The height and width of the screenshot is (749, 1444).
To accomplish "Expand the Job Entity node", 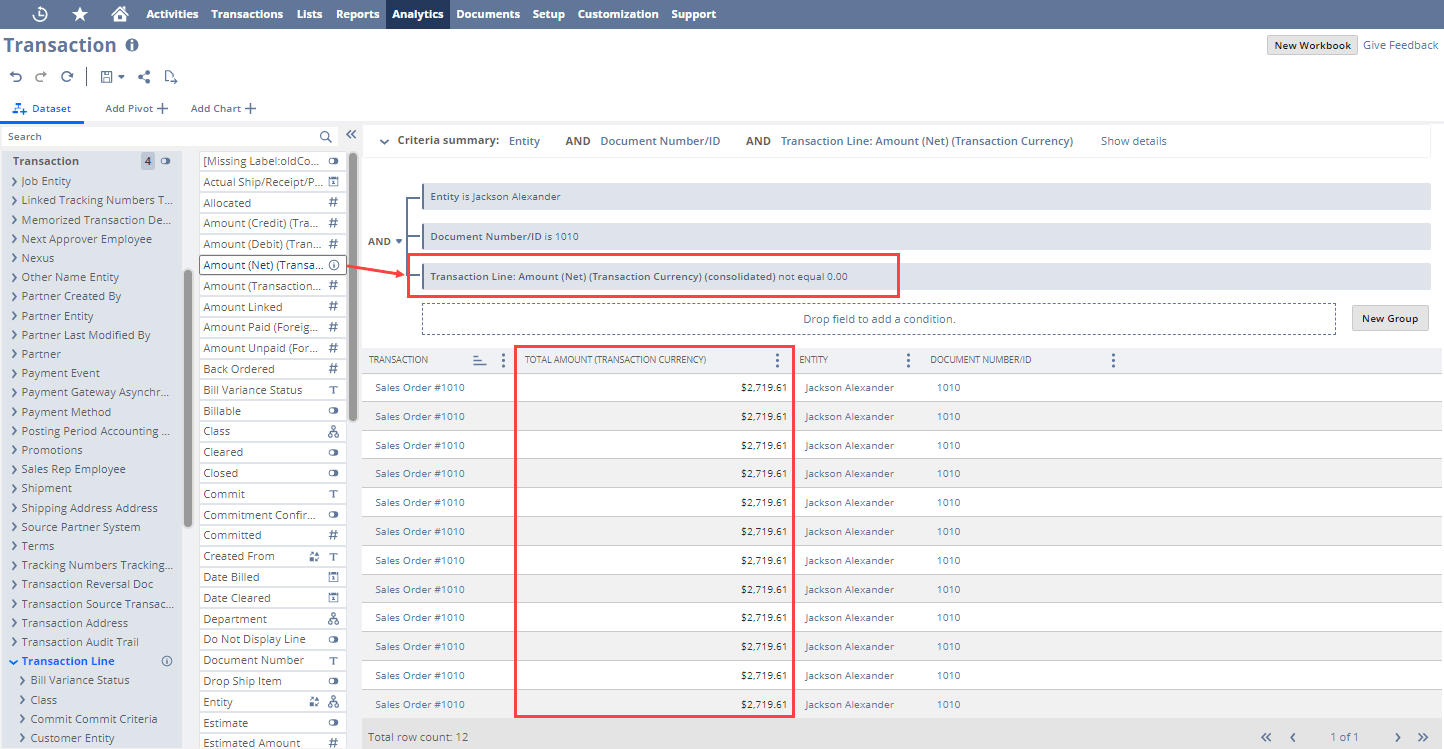I will (15, 182).
